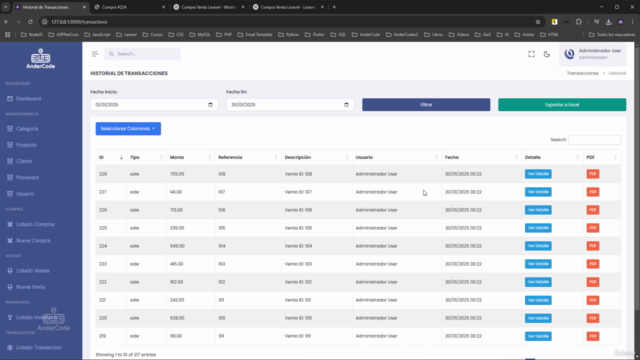Open a new browser tab
Image resolution: width=640 pixels, height=360 pixels.
point(334,7)
